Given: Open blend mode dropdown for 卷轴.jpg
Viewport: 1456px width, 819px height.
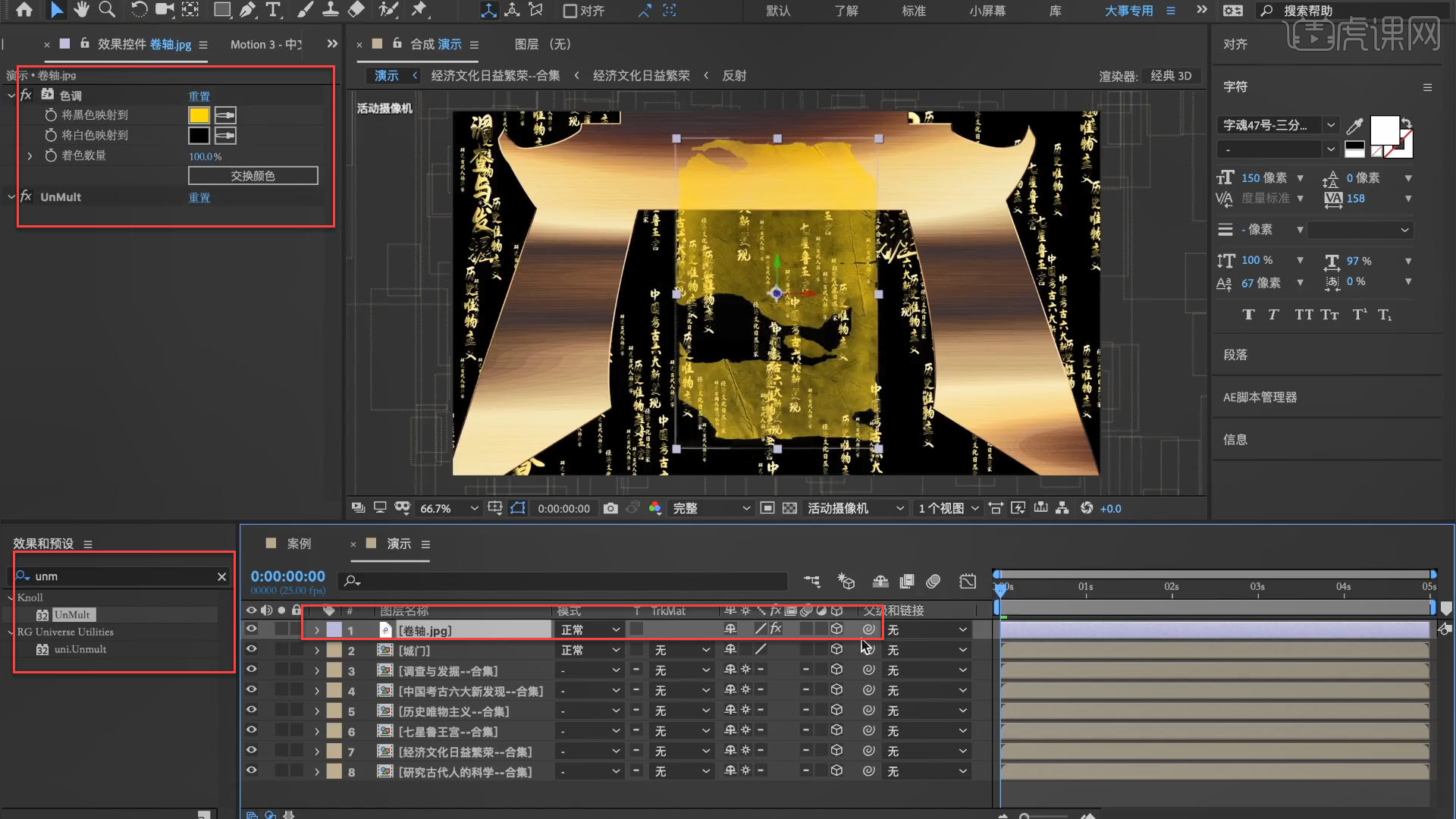Looking at the screenshot, I should click(x=591, y=629).
